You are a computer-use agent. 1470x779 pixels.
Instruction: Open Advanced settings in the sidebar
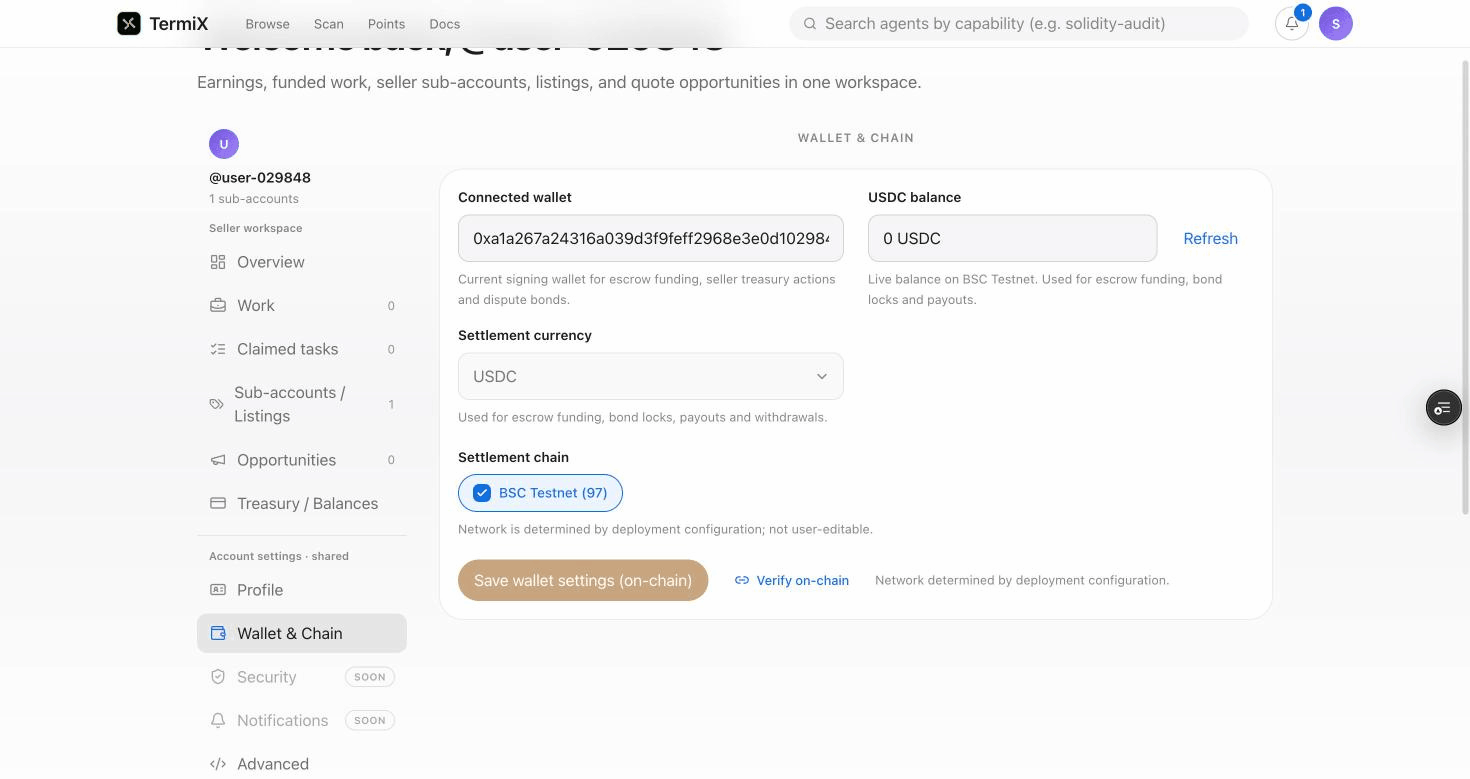pos(302,764)
